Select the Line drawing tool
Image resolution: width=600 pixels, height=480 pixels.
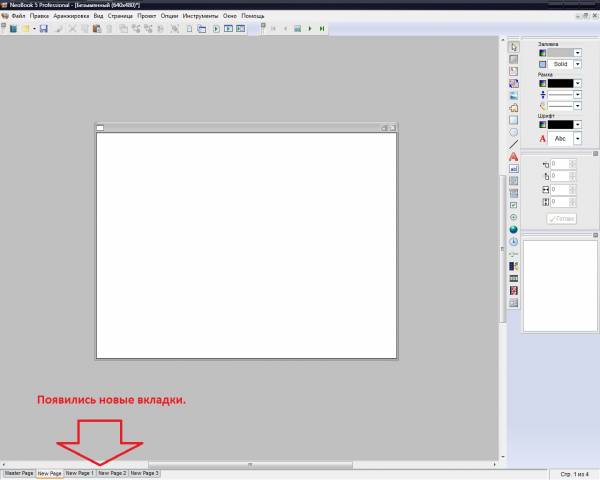(x=514, y=144)
